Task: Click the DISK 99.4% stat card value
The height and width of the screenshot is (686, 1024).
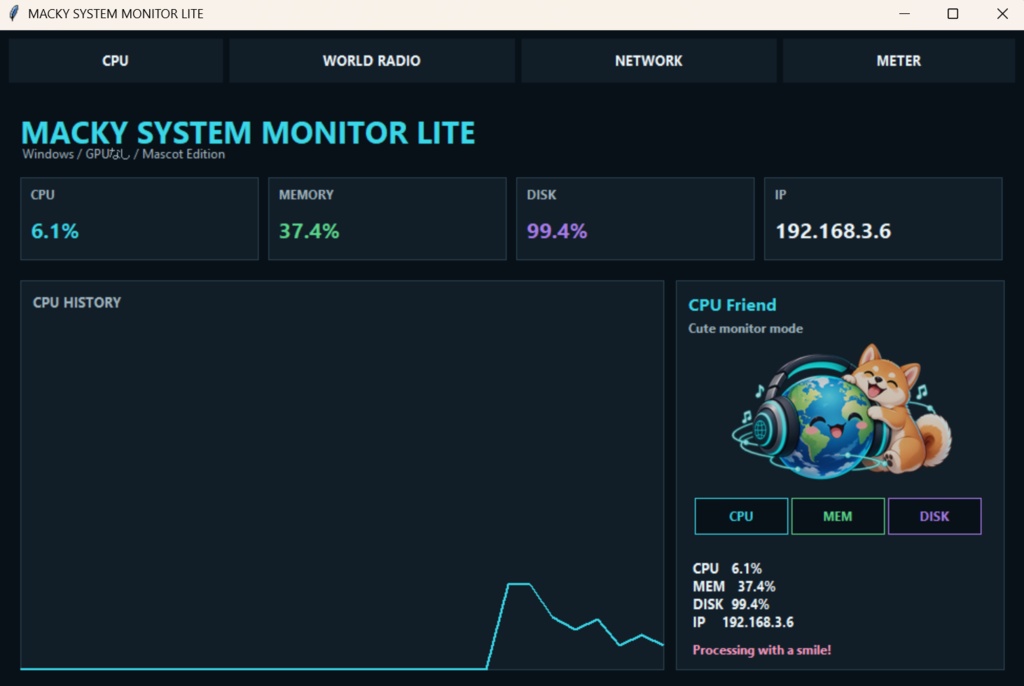Action: 557,231
